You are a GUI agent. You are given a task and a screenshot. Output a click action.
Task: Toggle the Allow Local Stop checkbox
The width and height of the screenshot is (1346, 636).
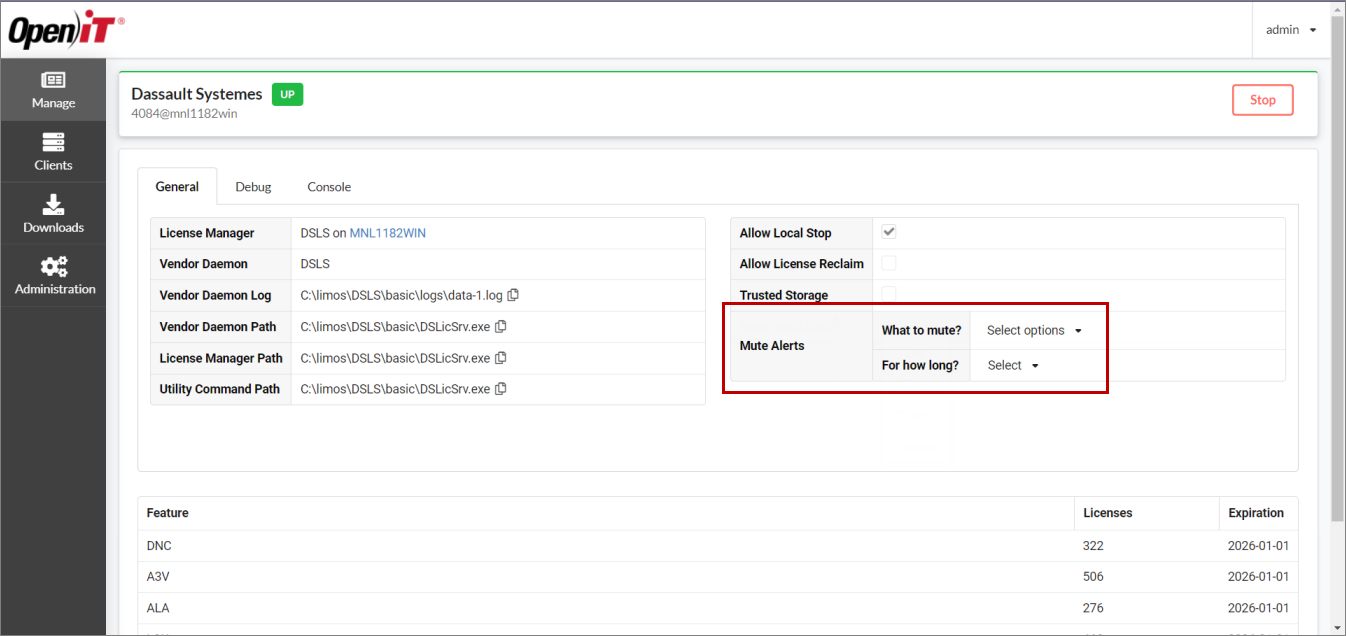click(889, 232)
